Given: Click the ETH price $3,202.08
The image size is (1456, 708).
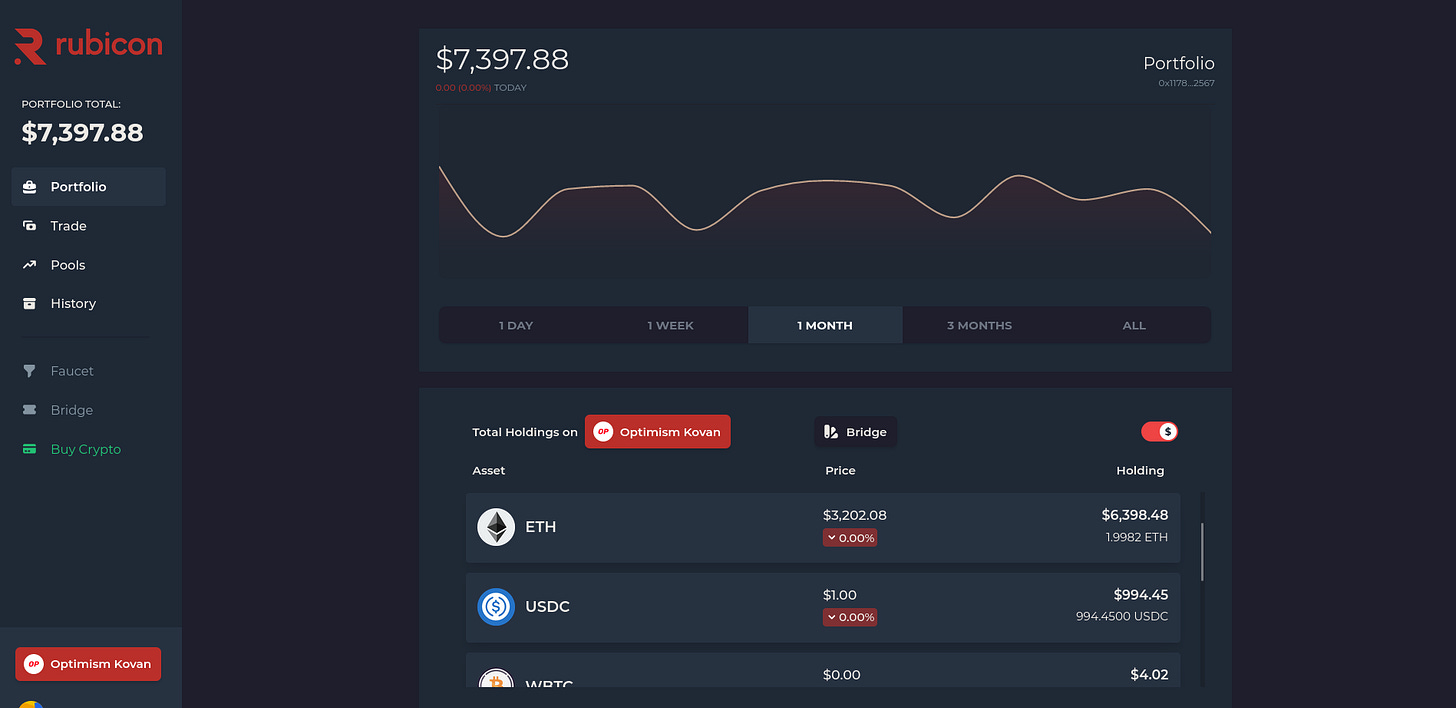Looking at the screenshot, I should pyautogui.click(x=855, y=515).
